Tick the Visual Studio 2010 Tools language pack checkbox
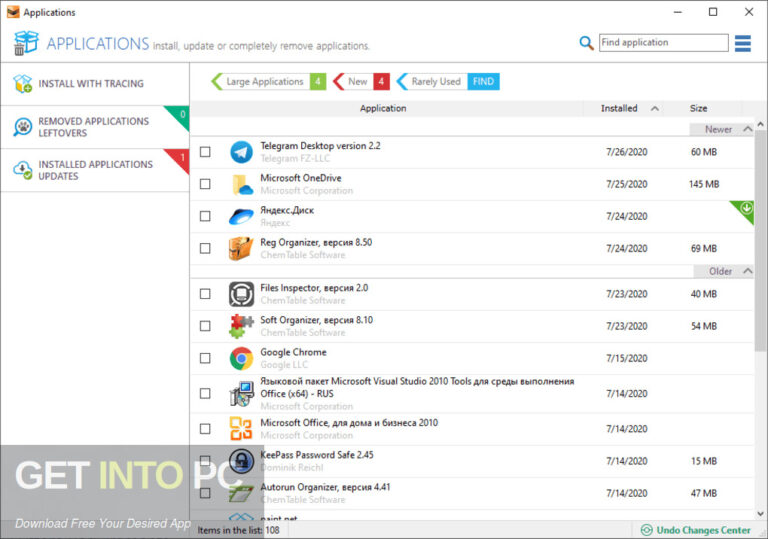 click(x=205, y=393)
